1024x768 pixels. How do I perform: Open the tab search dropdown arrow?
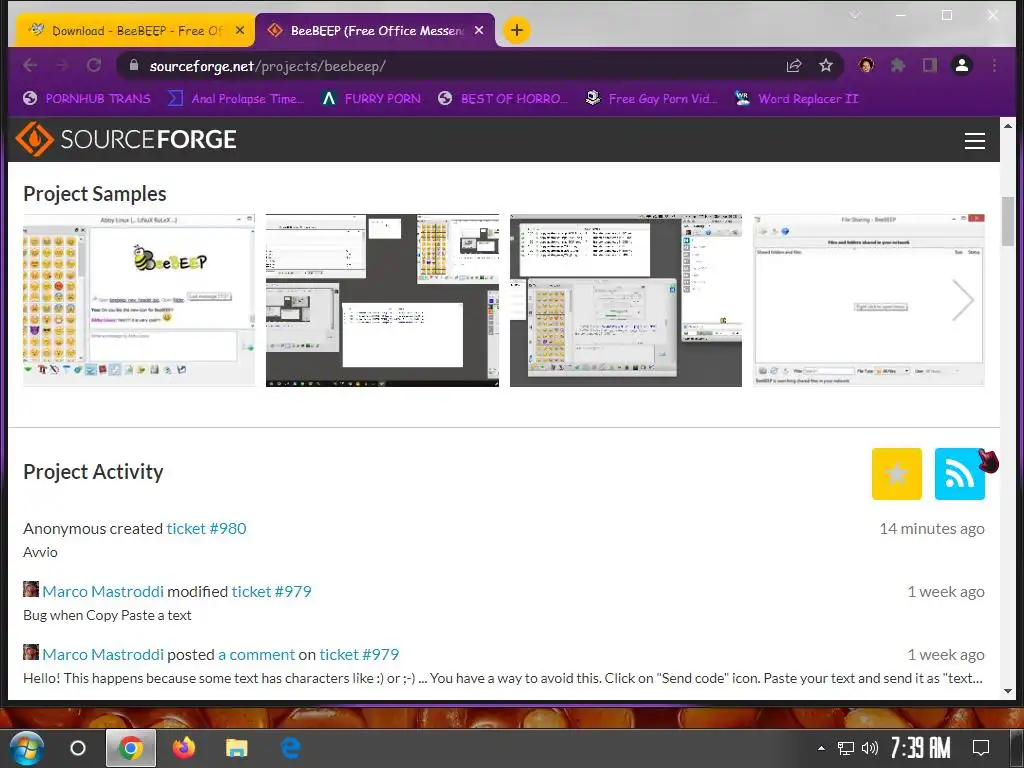854,14
